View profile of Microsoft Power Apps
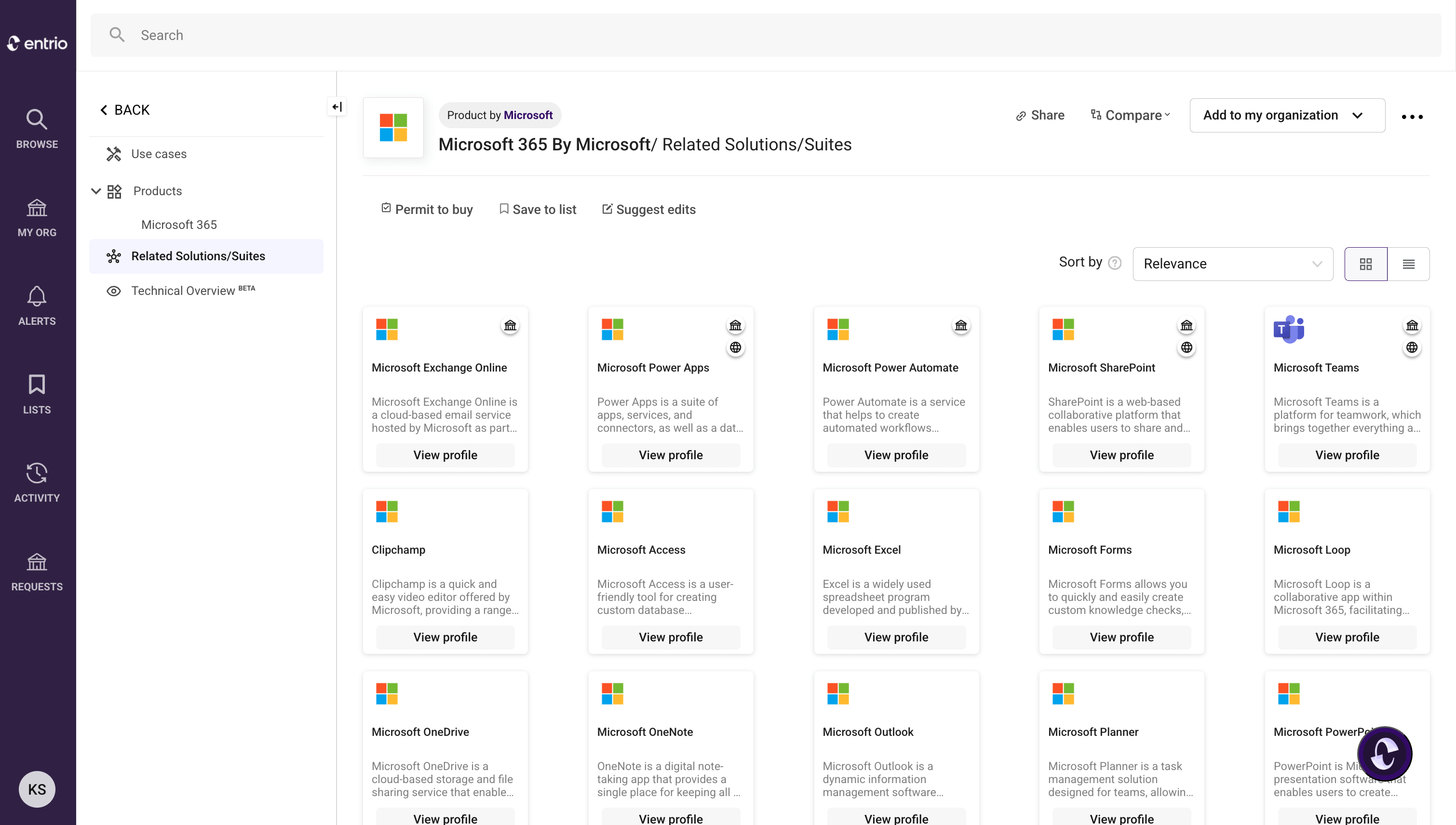 (671, 455)
